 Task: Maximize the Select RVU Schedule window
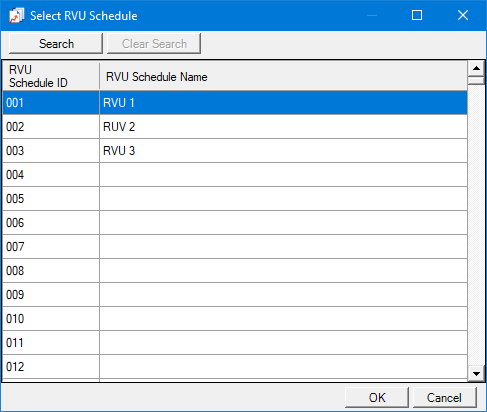click(417, 15)
